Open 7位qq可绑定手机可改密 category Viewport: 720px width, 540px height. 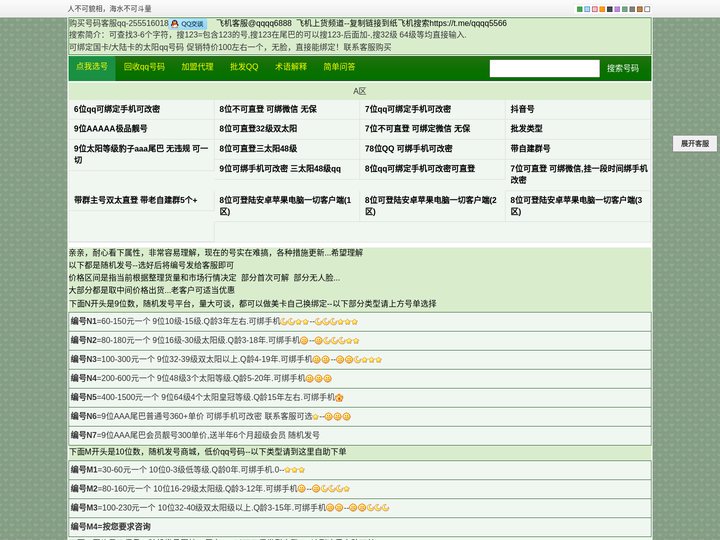pyautogui.click(x=408, y=109)
